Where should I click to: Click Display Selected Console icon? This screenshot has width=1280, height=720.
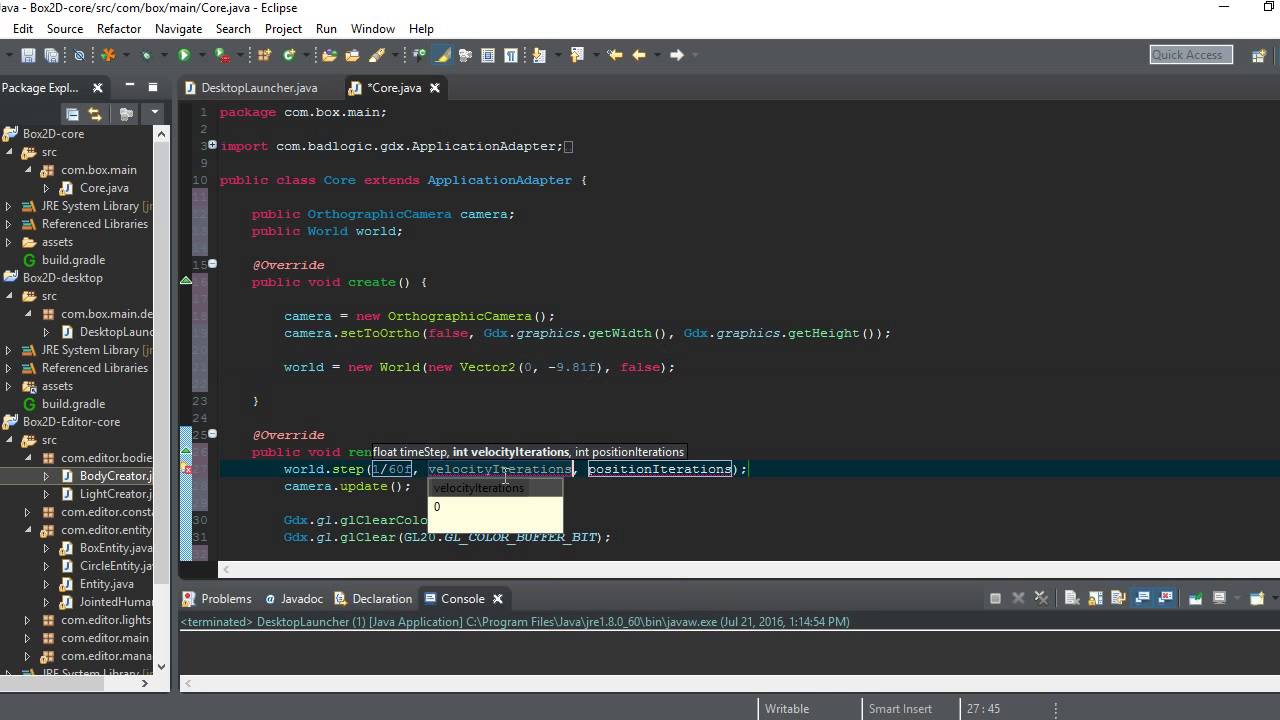pyautogui.click(x=1219, y=598)
